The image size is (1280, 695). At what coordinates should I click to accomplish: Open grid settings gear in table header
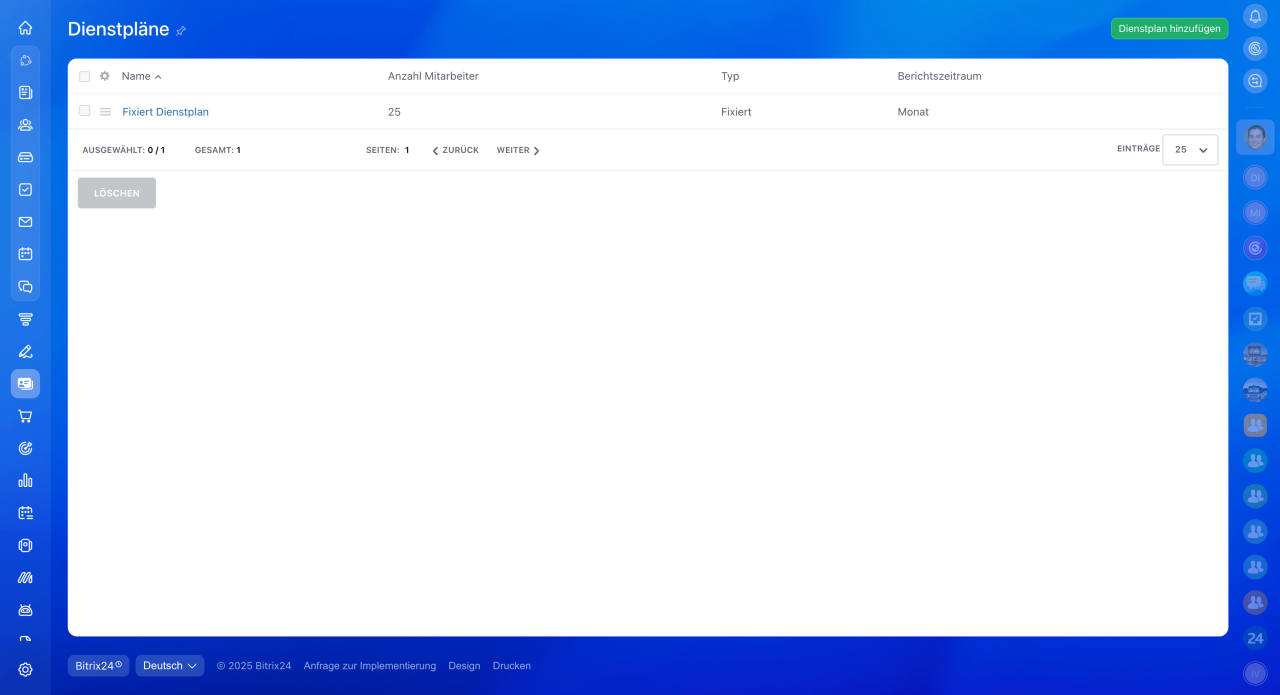pyautogui.click(x=105, y=76)
